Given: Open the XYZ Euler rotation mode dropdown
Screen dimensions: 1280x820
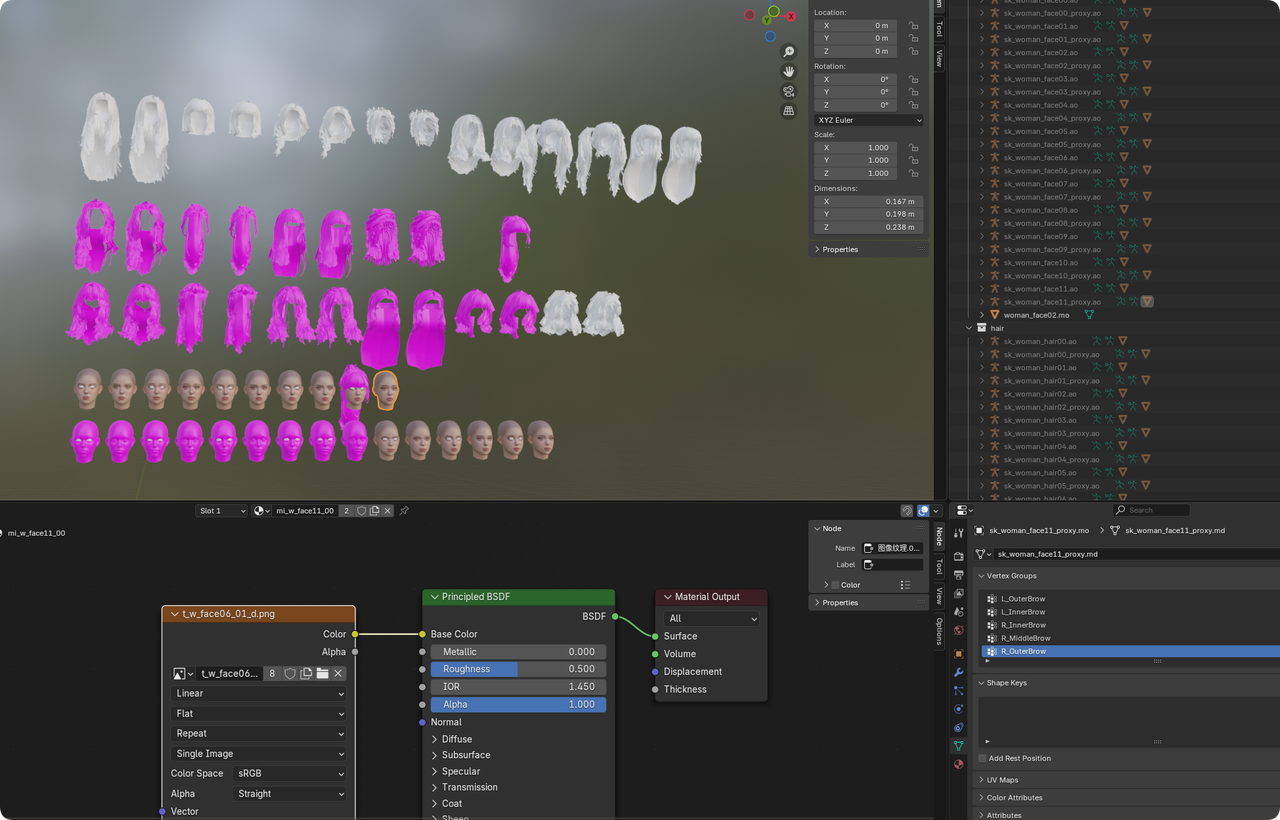Looking at the screenshot, I should pyautogui.click(x=869, y=120).
